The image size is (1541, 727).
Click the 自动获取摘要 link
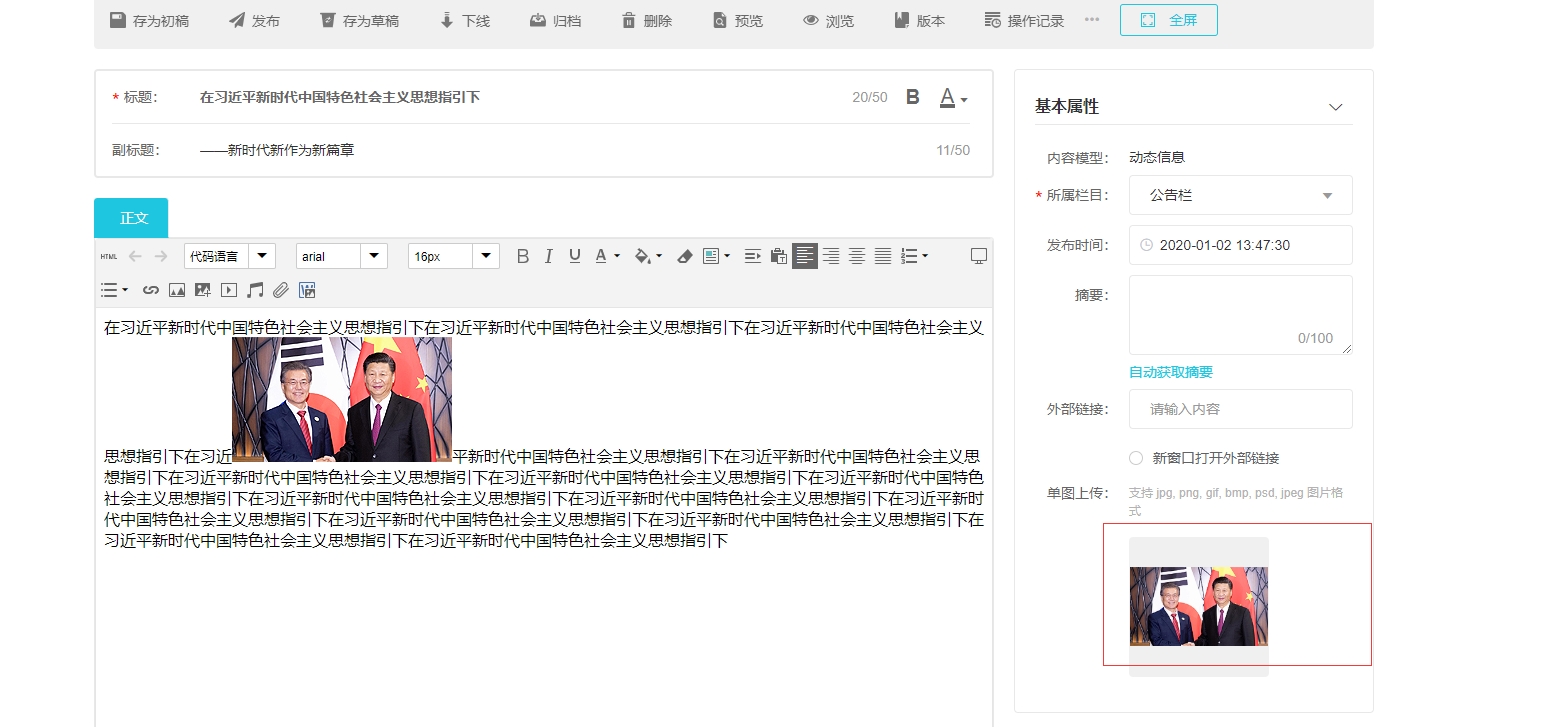point(1171,372)
